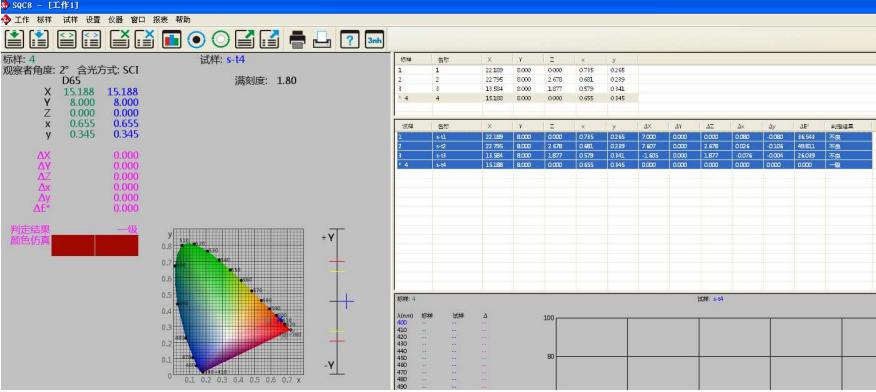Click the green download standard icon
The image size is (876, 392).
click(16, 39)
